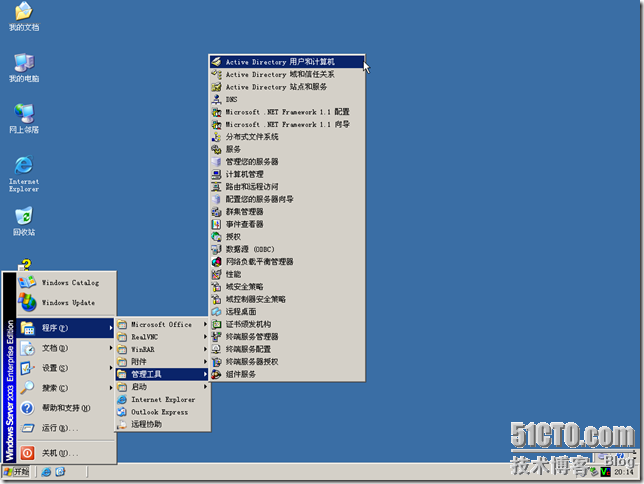The width and height of the screenshot is (644, 484).
Task: Click the 授权 icon
Action: 216,237
